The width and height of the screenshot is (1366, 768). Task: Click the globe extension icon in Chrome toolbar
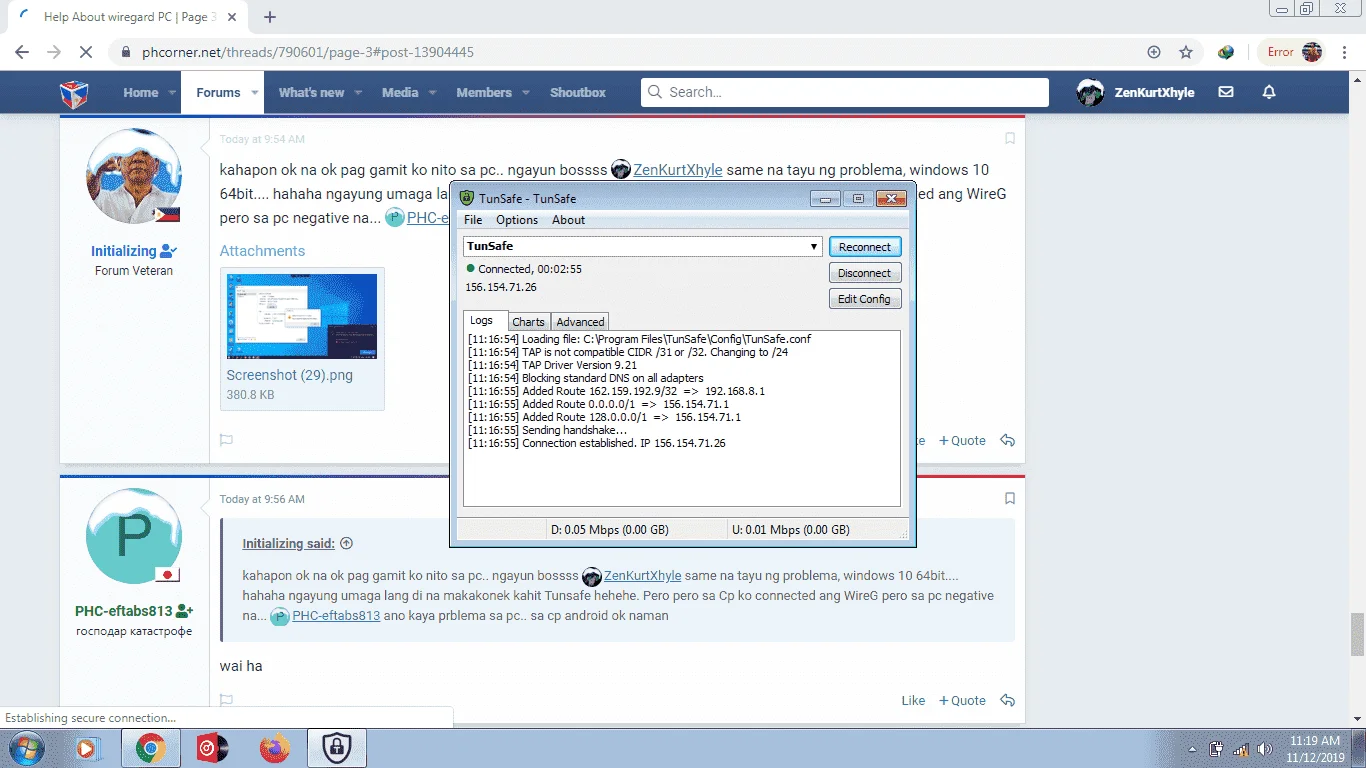click(x=1226, y=52)
